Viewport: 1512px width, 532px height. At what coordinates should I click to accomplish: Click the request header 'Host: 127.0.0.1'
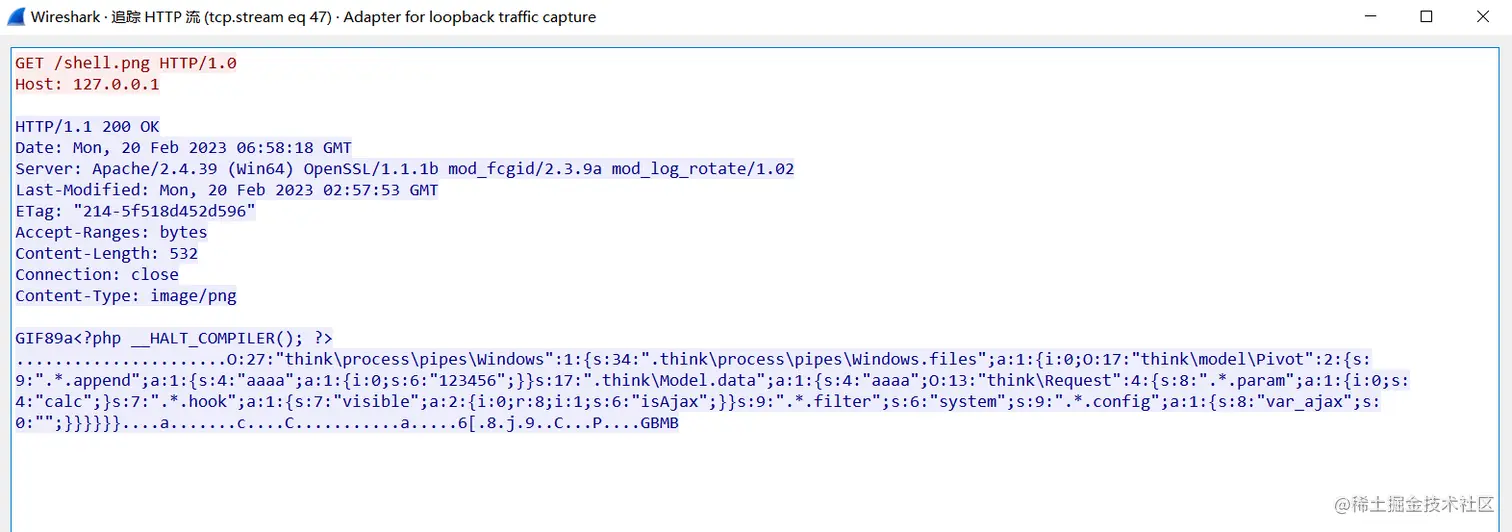(x=87, y=84)
